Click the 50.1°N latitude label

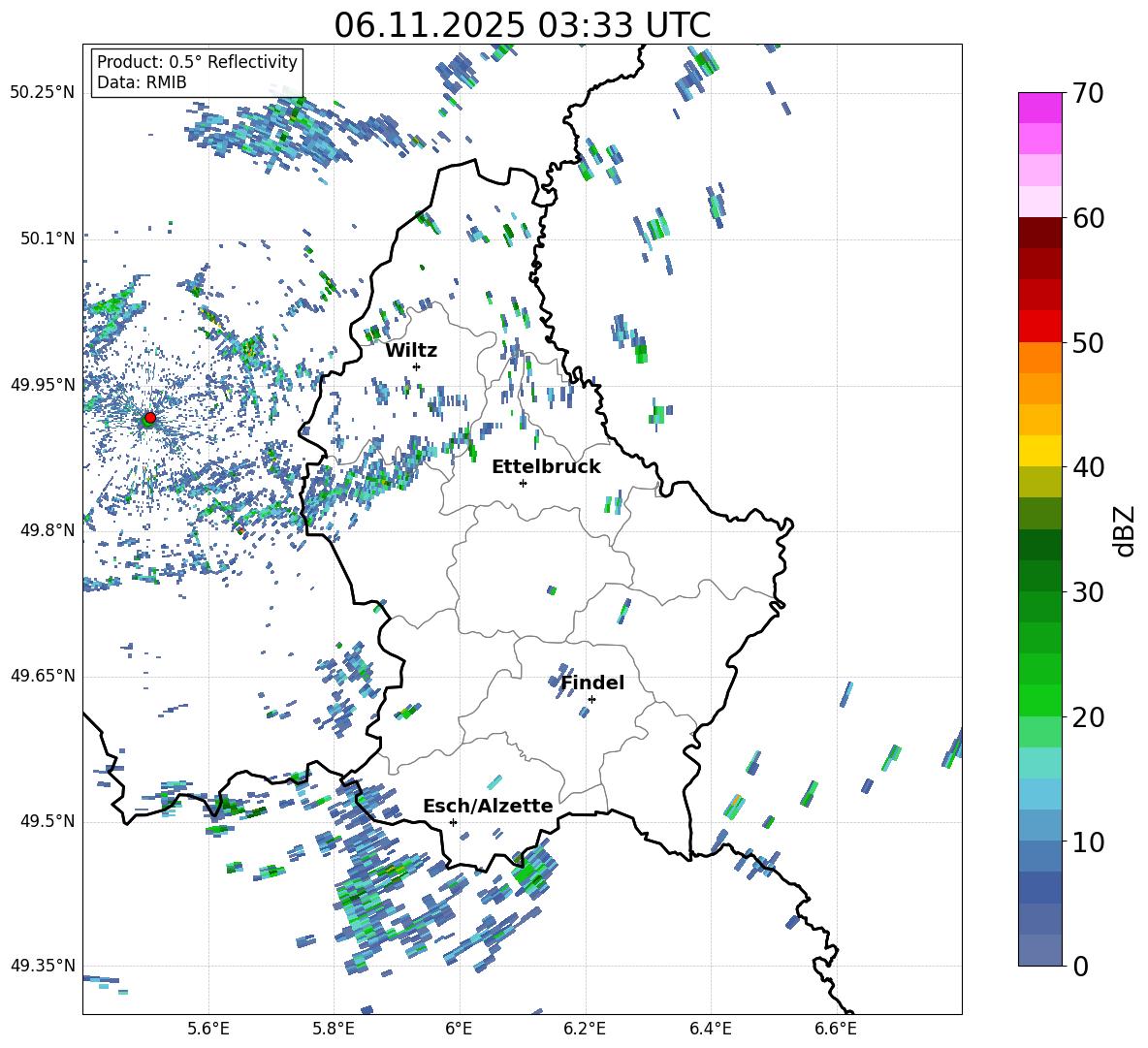click(48, 238)
